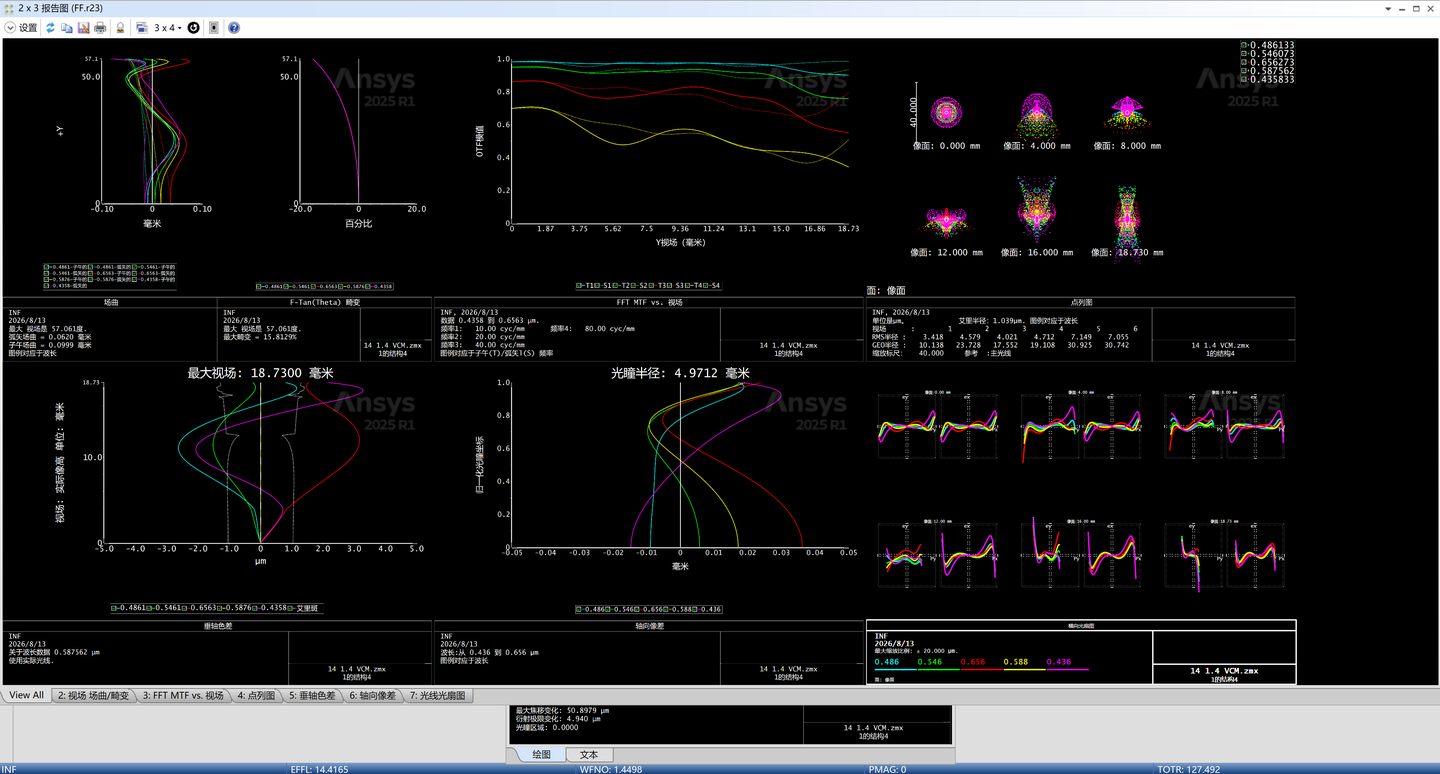Image resolution: width=1440 pixels, height=774 pixels.
Task: Select the 最大视场 lateral color plot
Action: (260, 462)
